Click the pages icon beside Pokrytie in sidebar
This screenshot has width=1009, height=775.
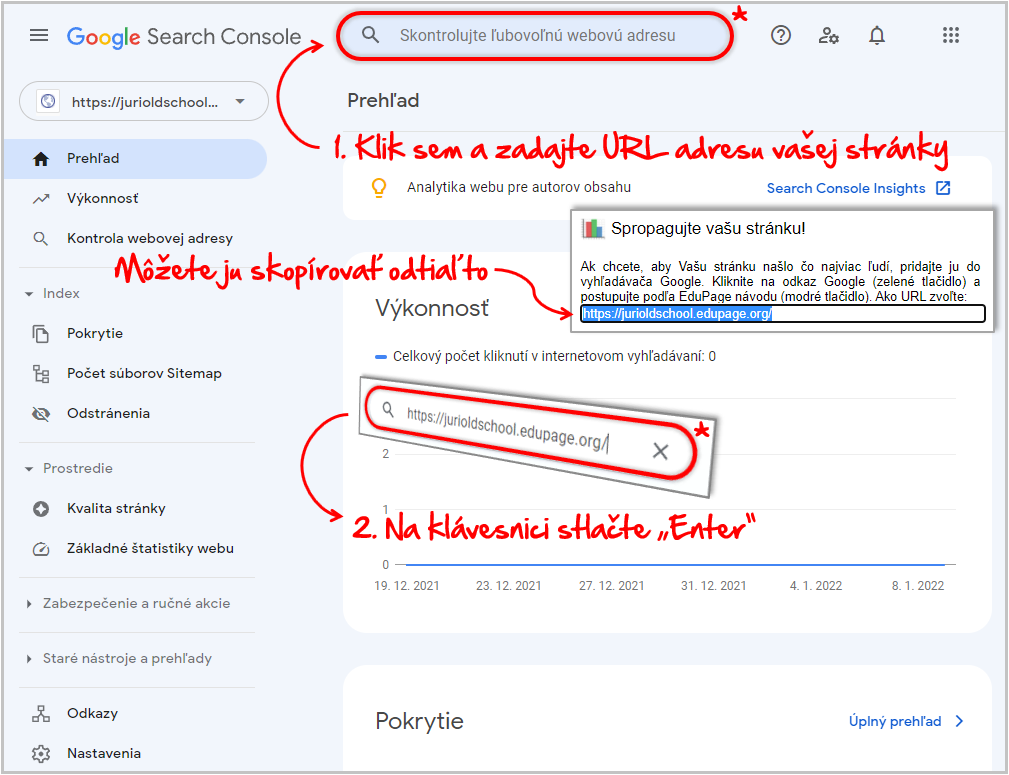[x=41, y=334]
